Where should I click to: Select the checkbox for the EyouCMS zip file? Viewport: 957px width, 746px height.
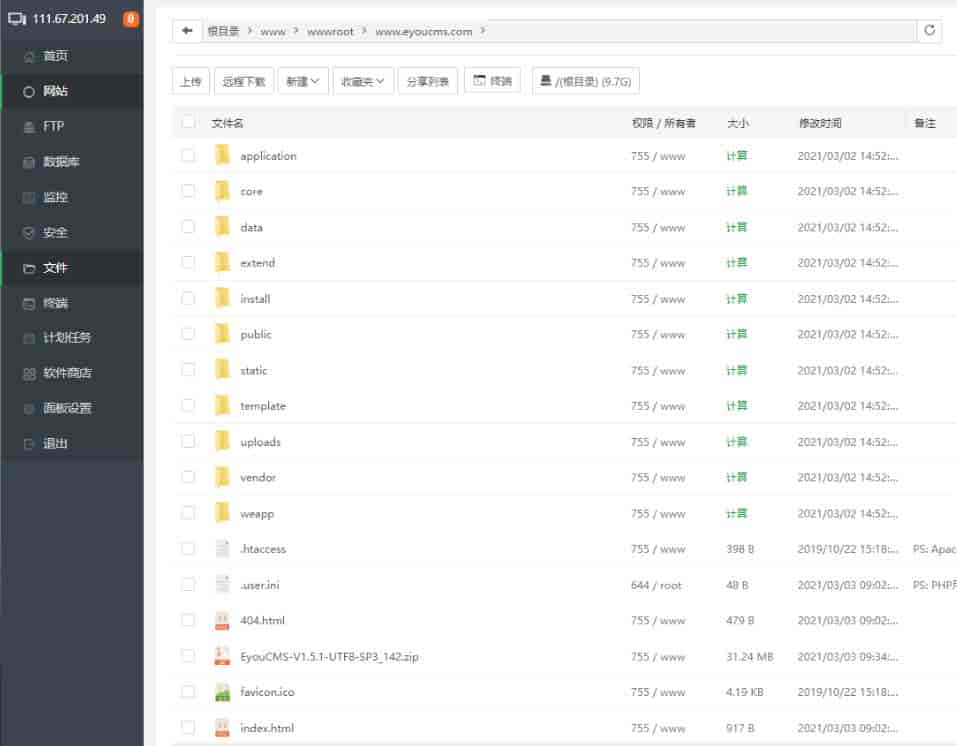(188, 656)
